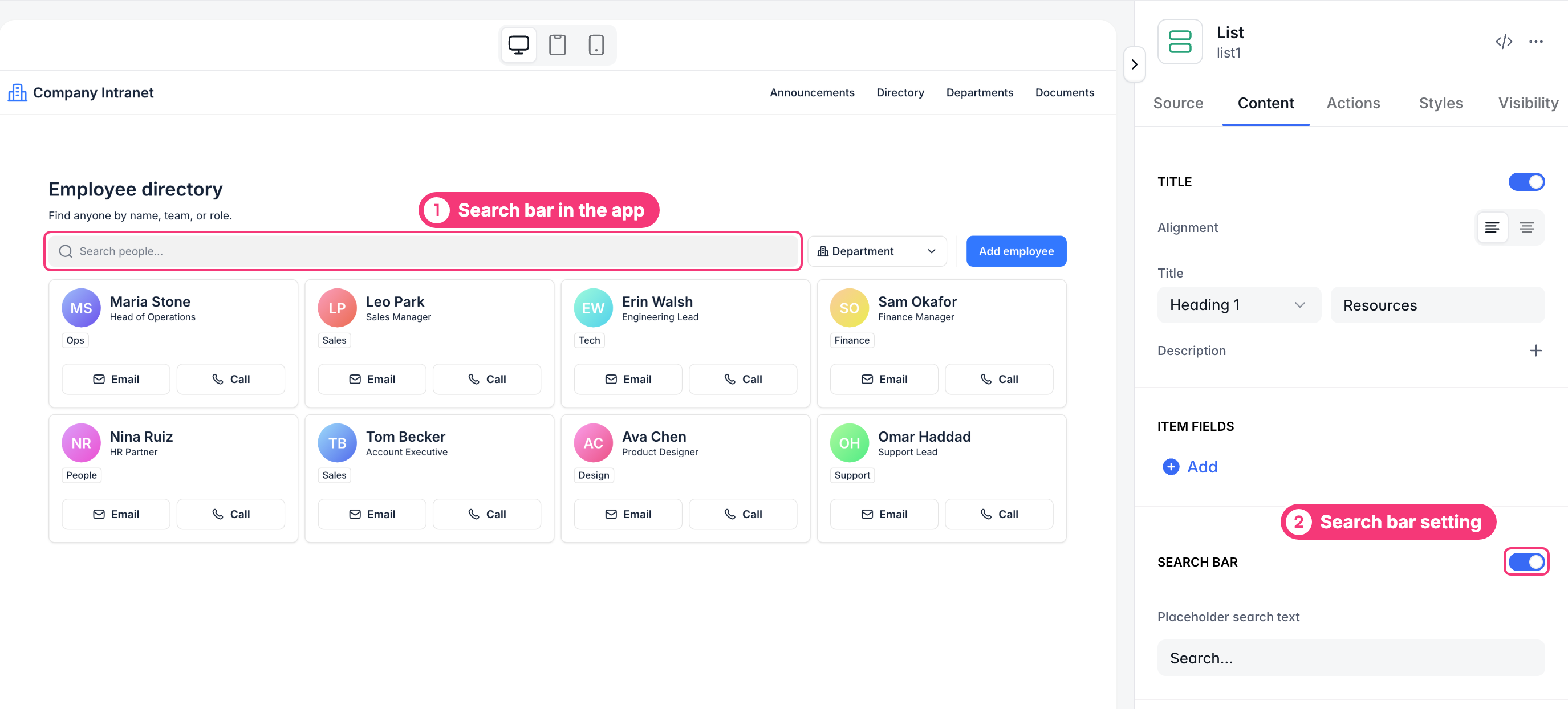Switch to tablet preview icon
The height and width of the screenshot is (709, 1568).
tap(557, 45)
